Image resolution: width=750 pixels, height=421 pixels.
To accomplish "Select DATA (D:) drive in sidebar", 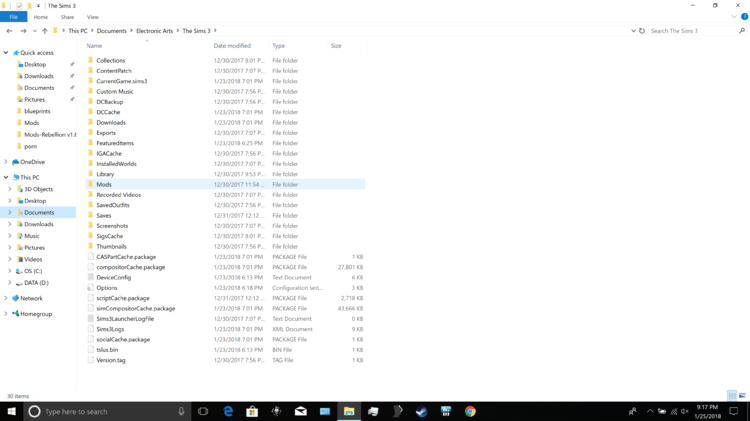I will (36, 283).
